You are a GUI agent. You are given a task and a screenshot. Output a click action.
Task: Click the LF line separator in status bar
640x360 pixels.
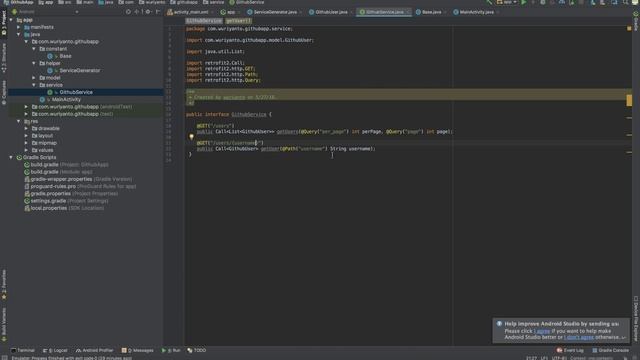pyautogui.click(x=544, y=358)
